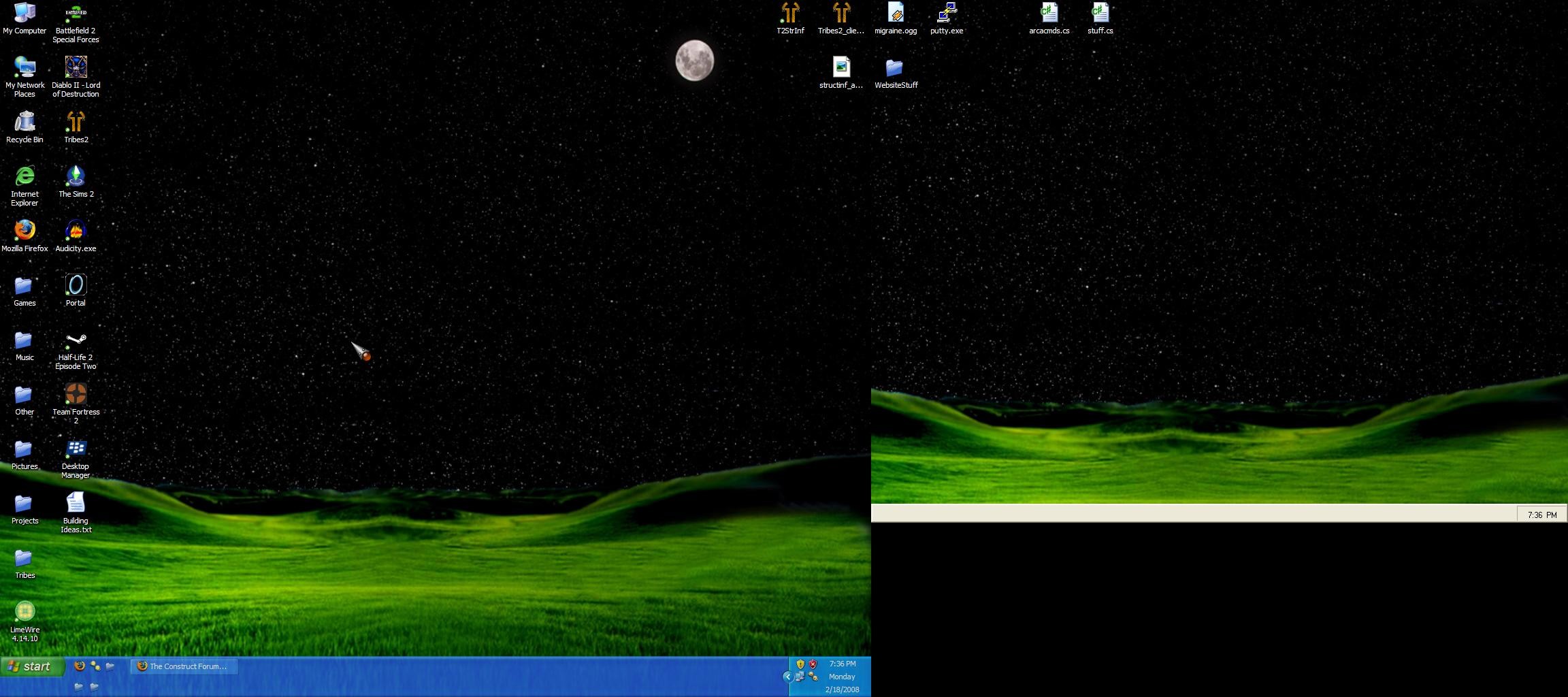Open the Pictures folder
The image size is (1568, 697).
click(24, 454)
